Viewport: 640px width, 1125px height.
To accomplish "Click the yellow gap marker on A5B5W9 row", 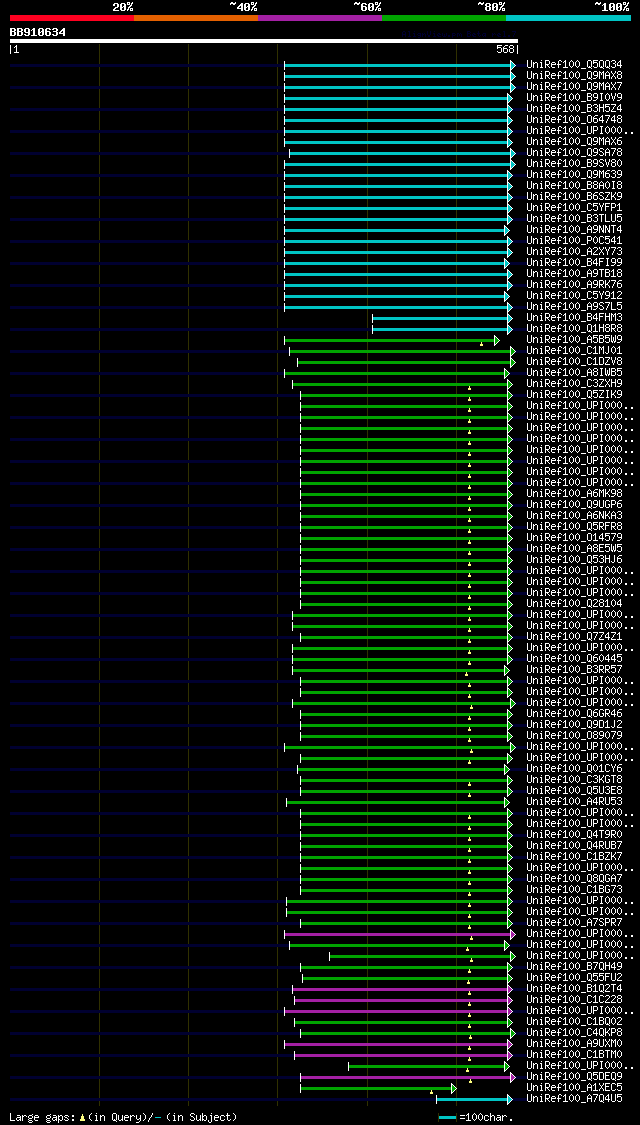I will point(481,344).
